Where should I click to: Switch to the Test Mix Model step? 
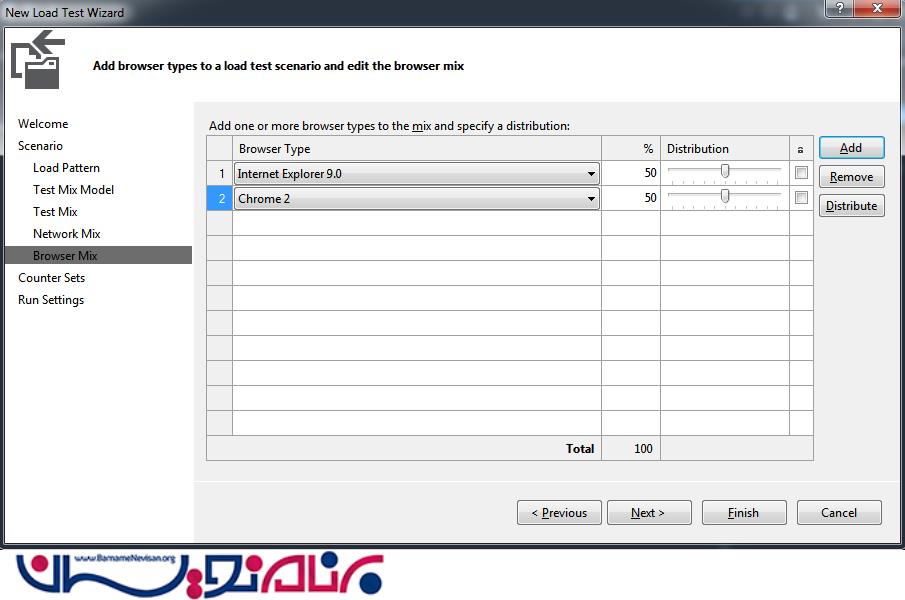point(73,190)
